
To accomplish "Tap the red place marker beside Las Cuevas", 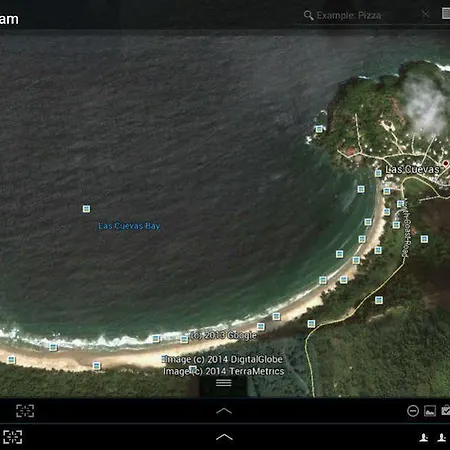I will [x=446, y=163].
